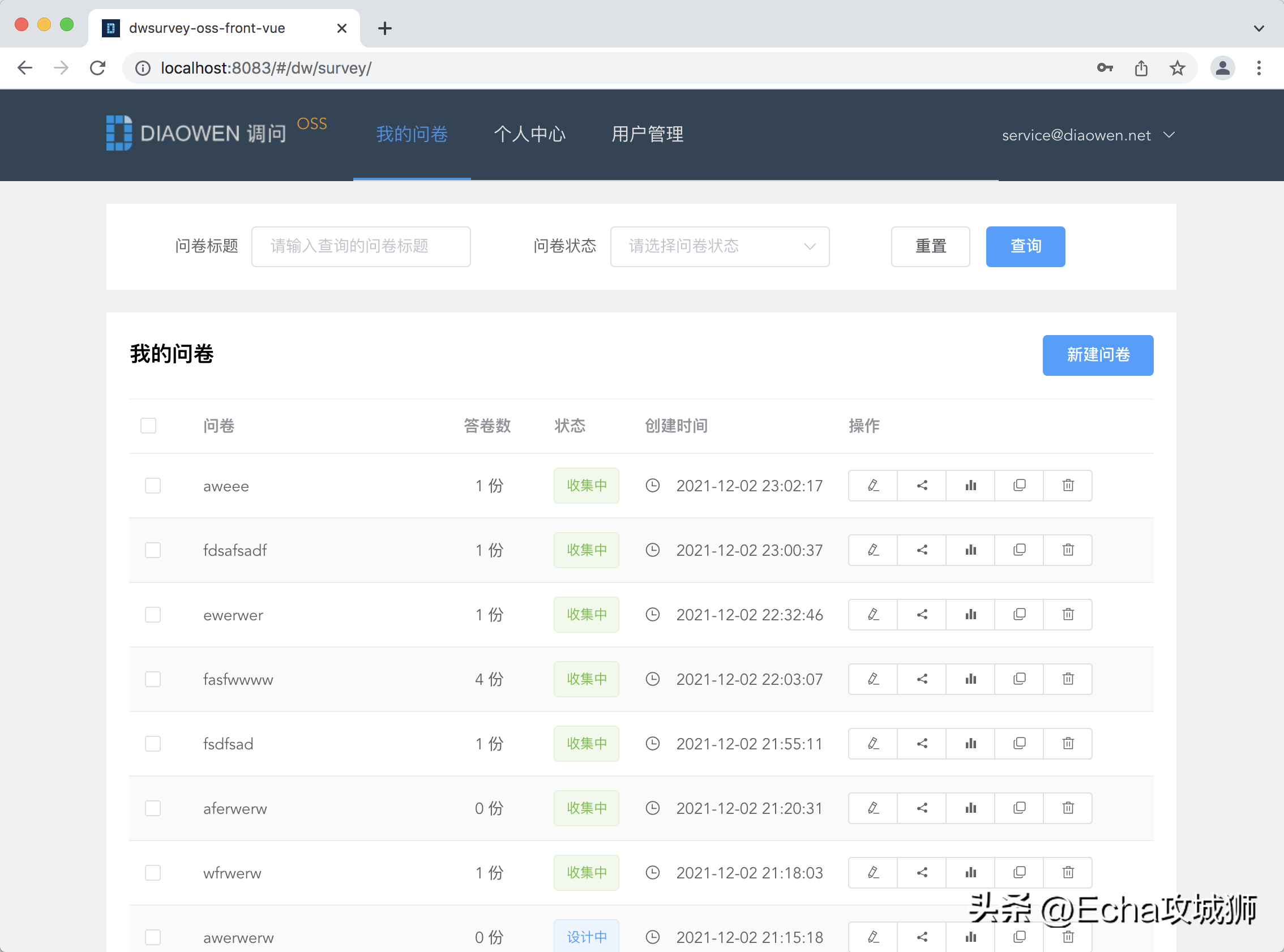Open statistics chart icon for ewerwer survey
The width and height of the screenshot is (1284, 952).
coord(970,614)
